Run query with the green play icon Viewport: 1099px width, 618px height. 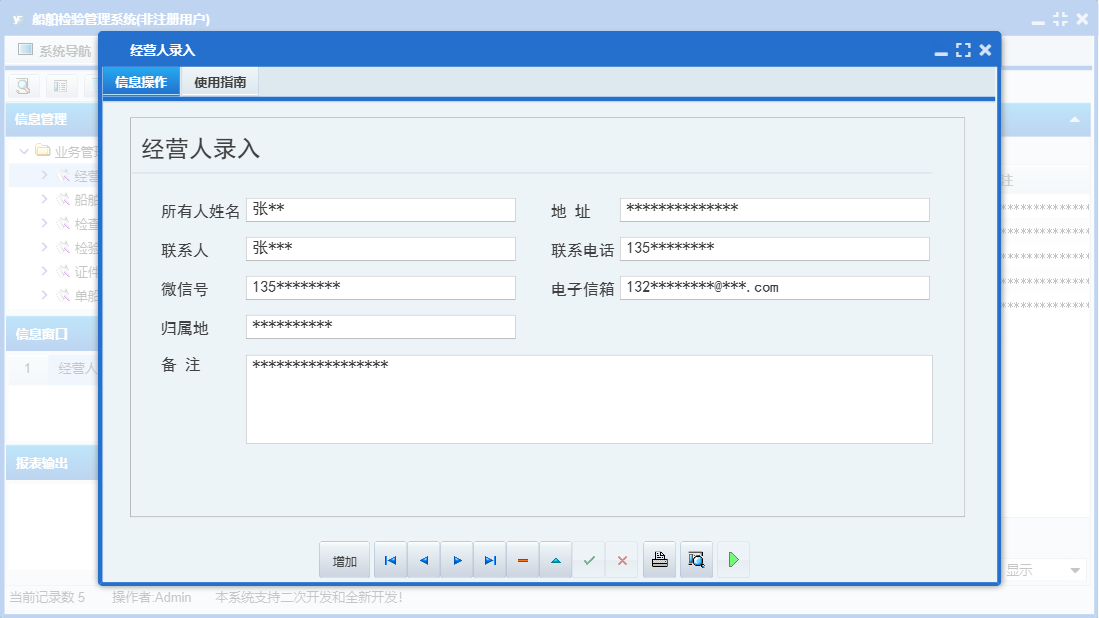pyautogui.click(x=732, y=559)
